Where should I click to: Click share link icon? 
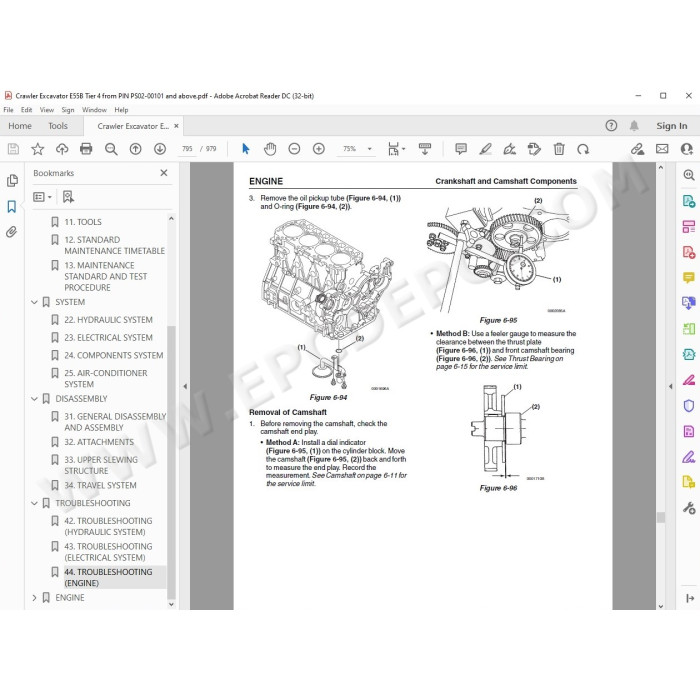tap(638, 149)
